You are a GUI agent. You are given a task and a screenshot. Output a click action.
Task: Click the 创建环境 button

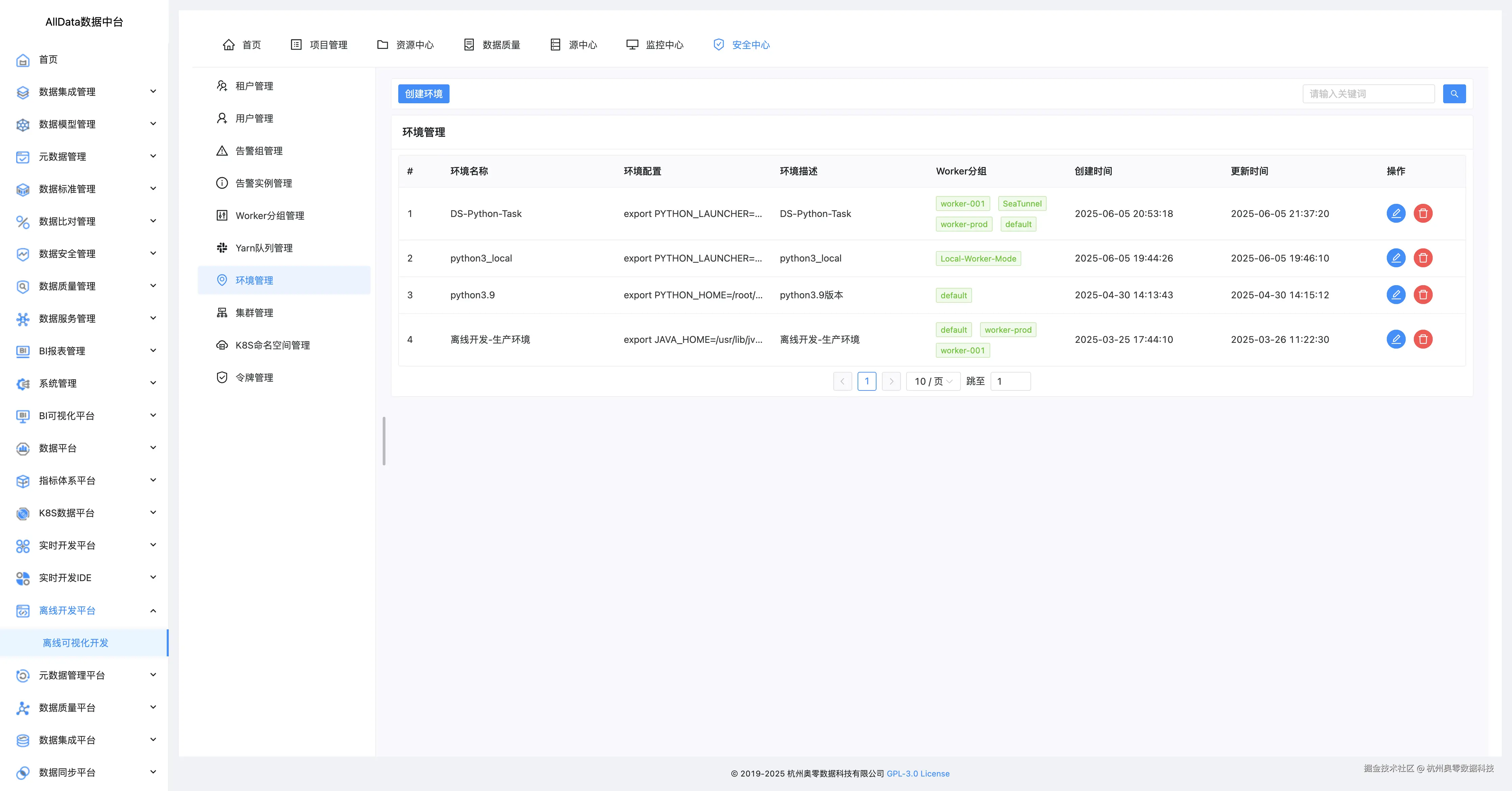coord(423,94)
